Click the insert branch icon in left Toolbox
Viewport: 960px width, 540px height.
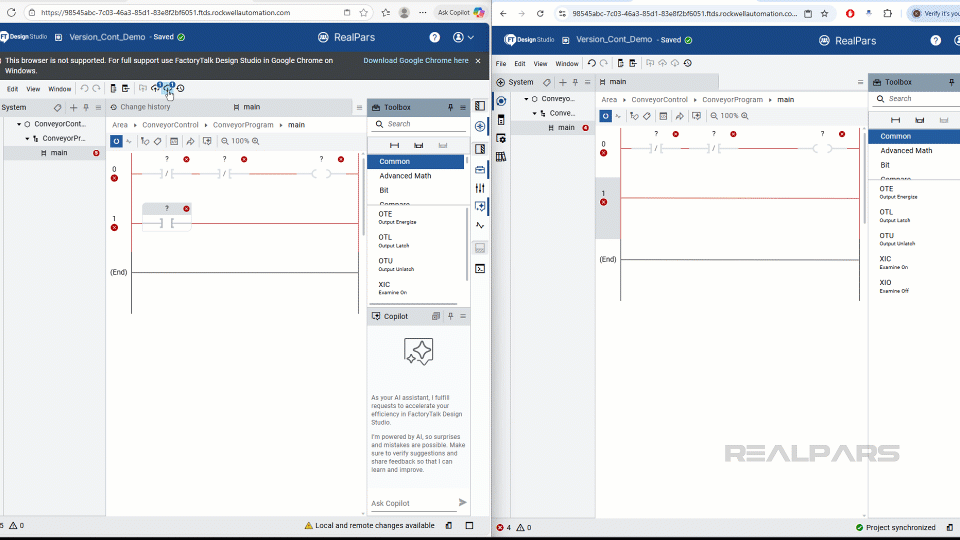(418, 145)
